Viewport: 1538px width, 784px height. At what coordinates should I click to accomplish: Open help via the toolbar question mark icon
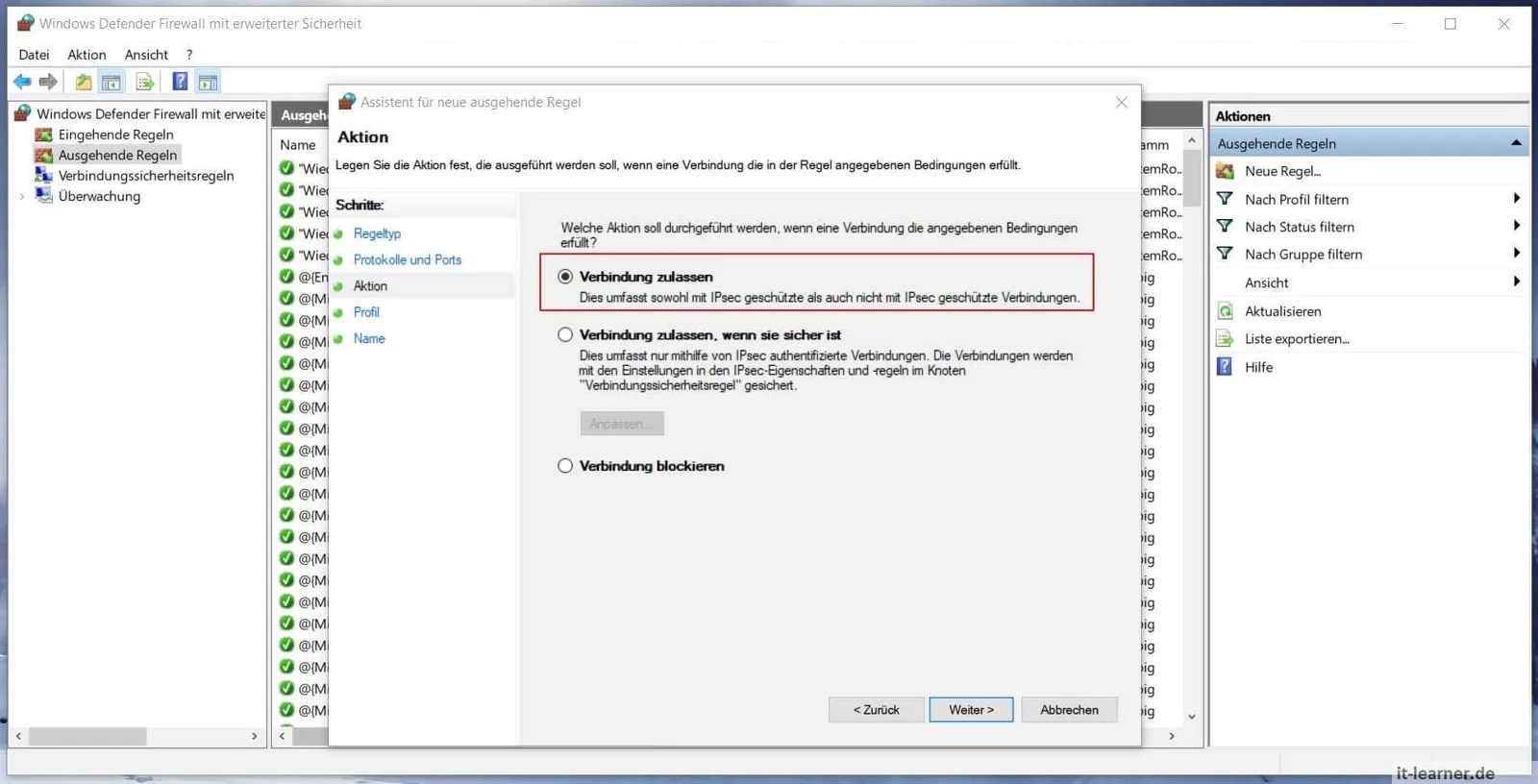(180, 83)
